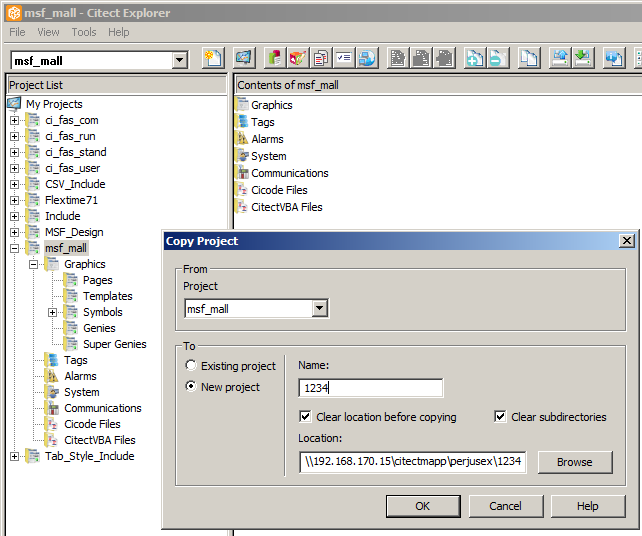Select Pages in the project tree

click(97, 280)
